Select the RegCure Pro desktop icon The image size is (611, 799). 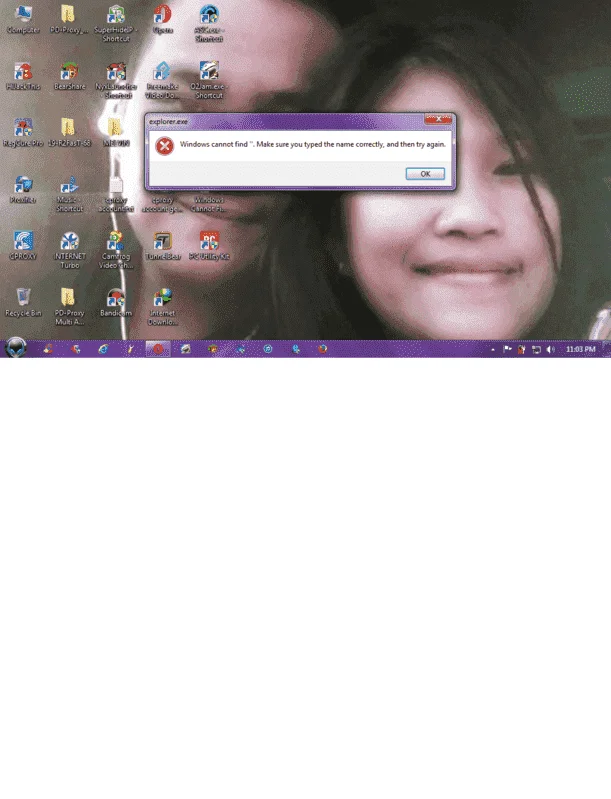point(23,133)
